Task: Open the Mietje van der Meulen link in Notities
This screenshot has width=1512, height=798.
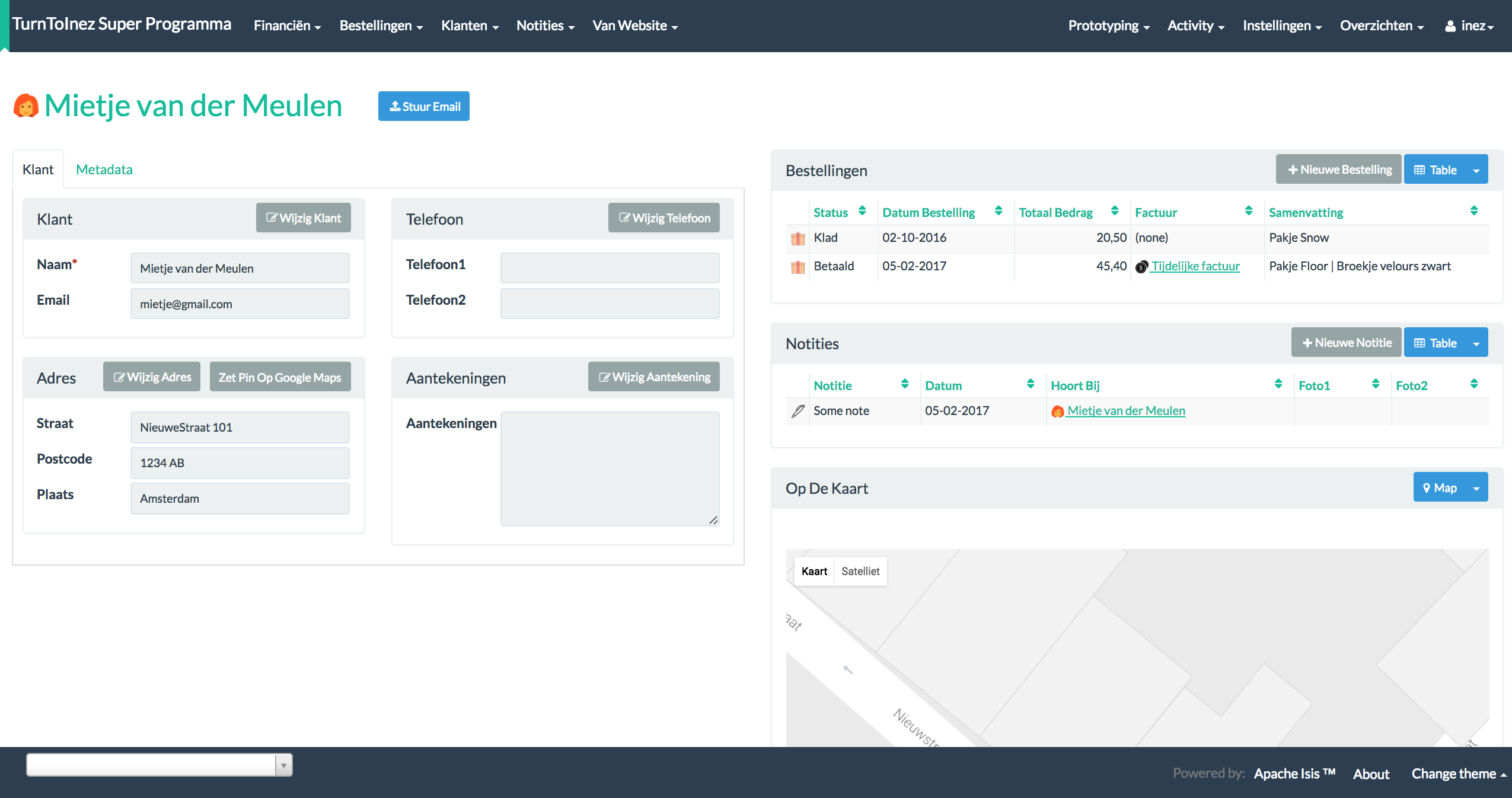Action: coord(1126,411)
